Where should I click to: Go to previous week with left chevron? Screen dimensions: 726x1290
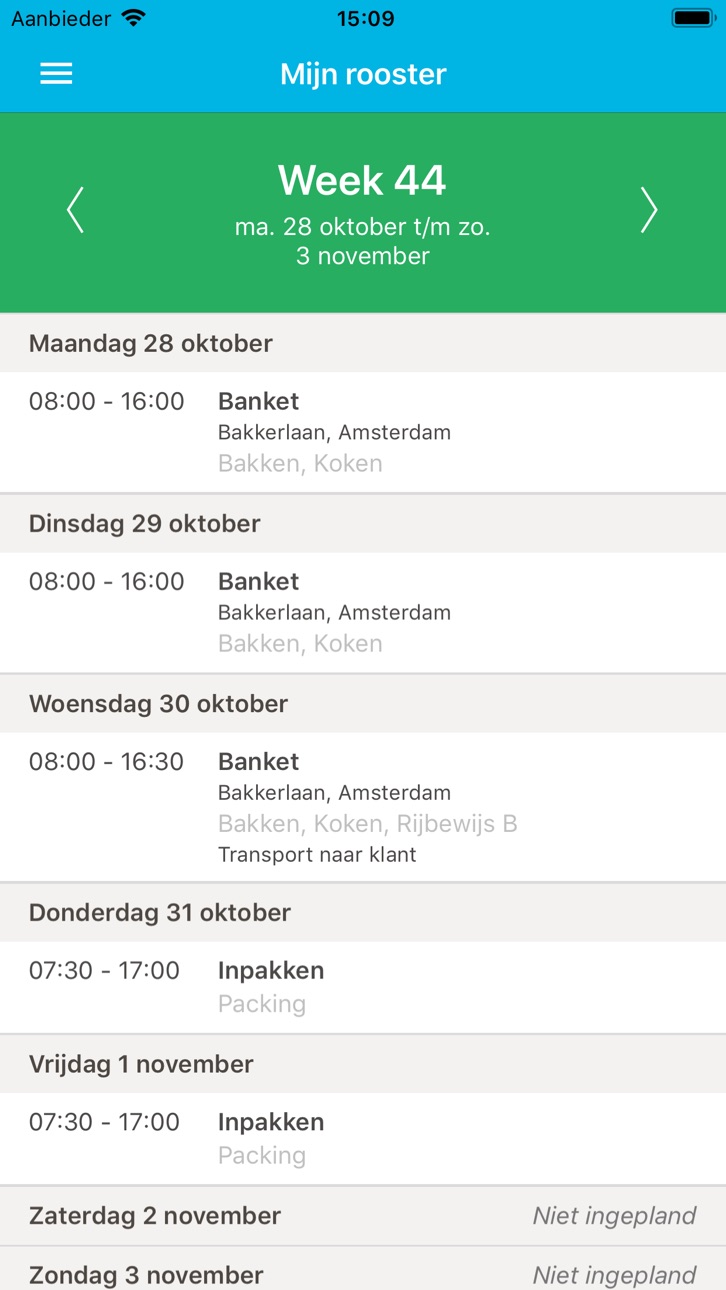point(75,211)
